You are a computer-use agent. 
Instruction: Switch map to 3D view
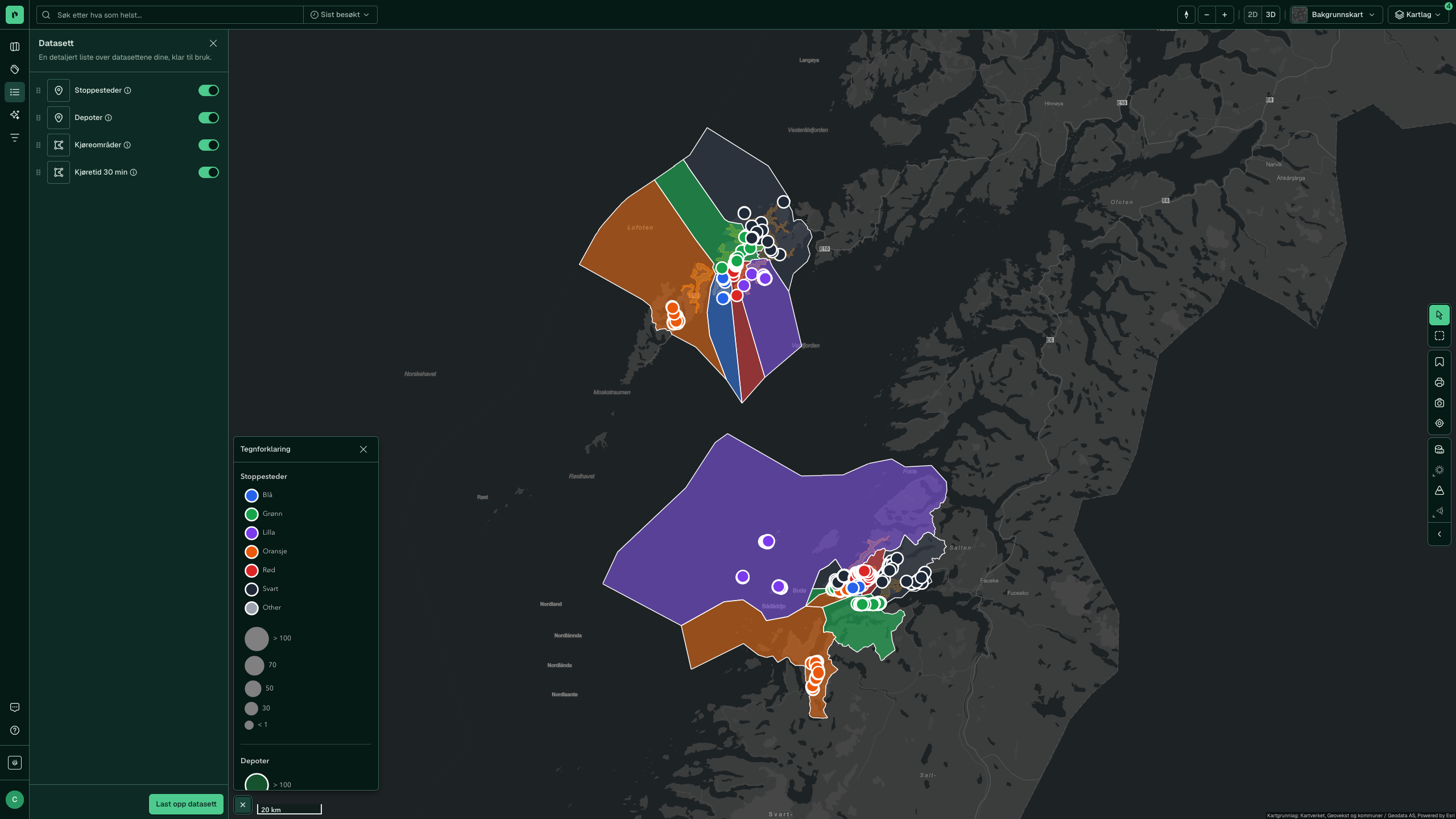(1271, 15)
